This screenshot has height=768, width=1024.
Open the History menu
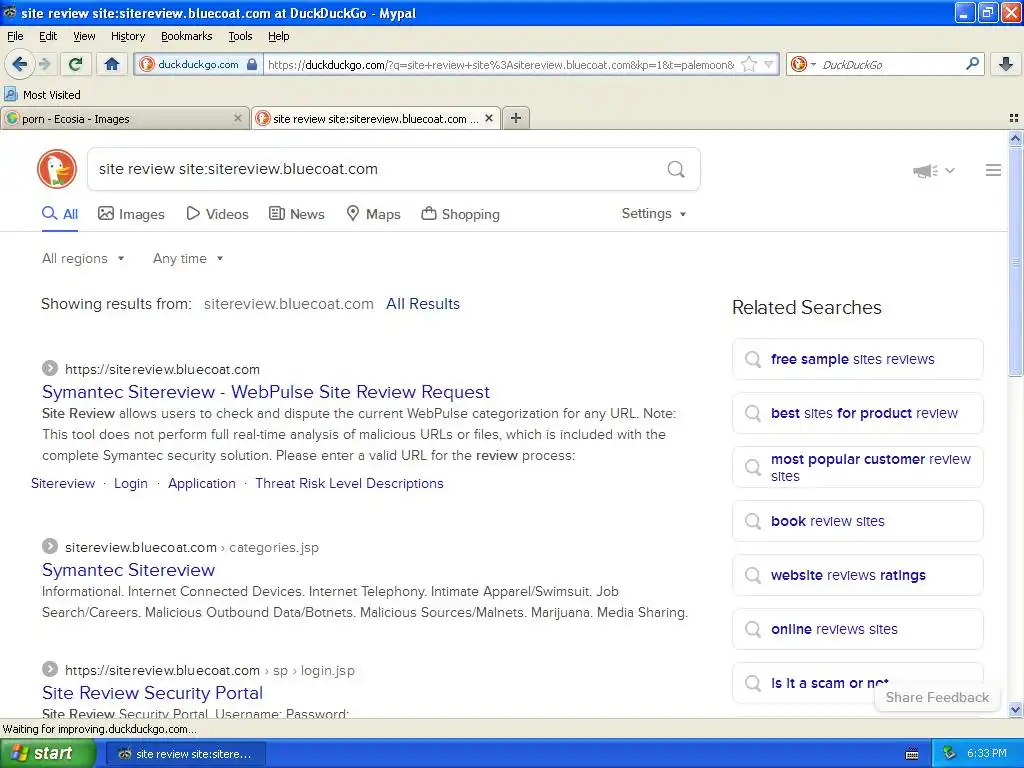pyautogui.click(x=127, y=36)
